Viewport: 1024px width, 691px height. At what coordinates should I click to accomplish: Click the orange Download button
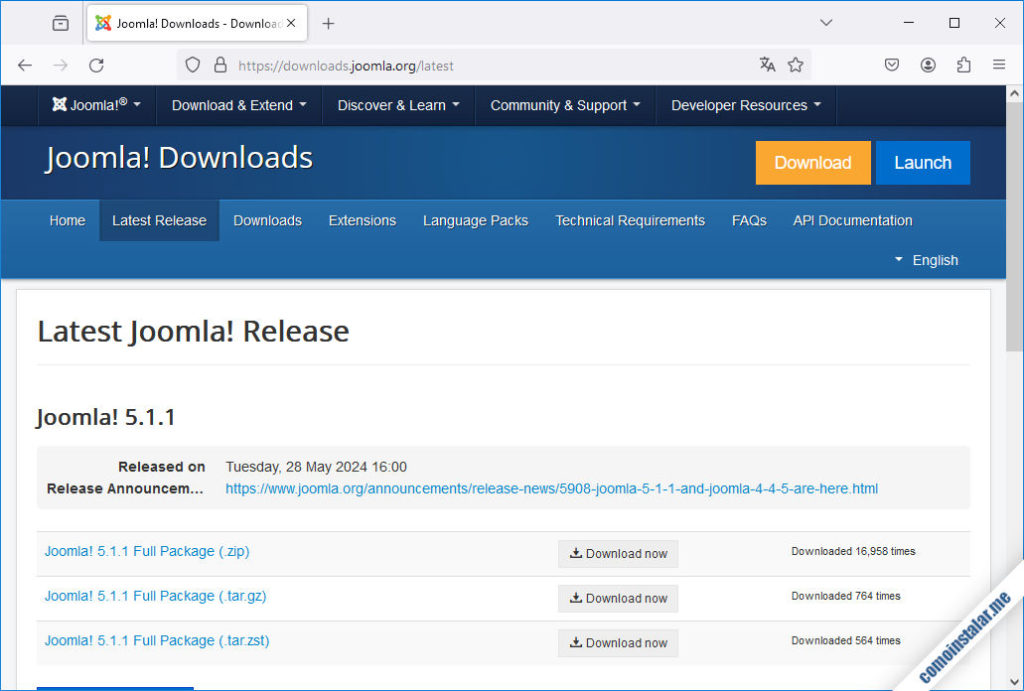[x=812, y=162]
